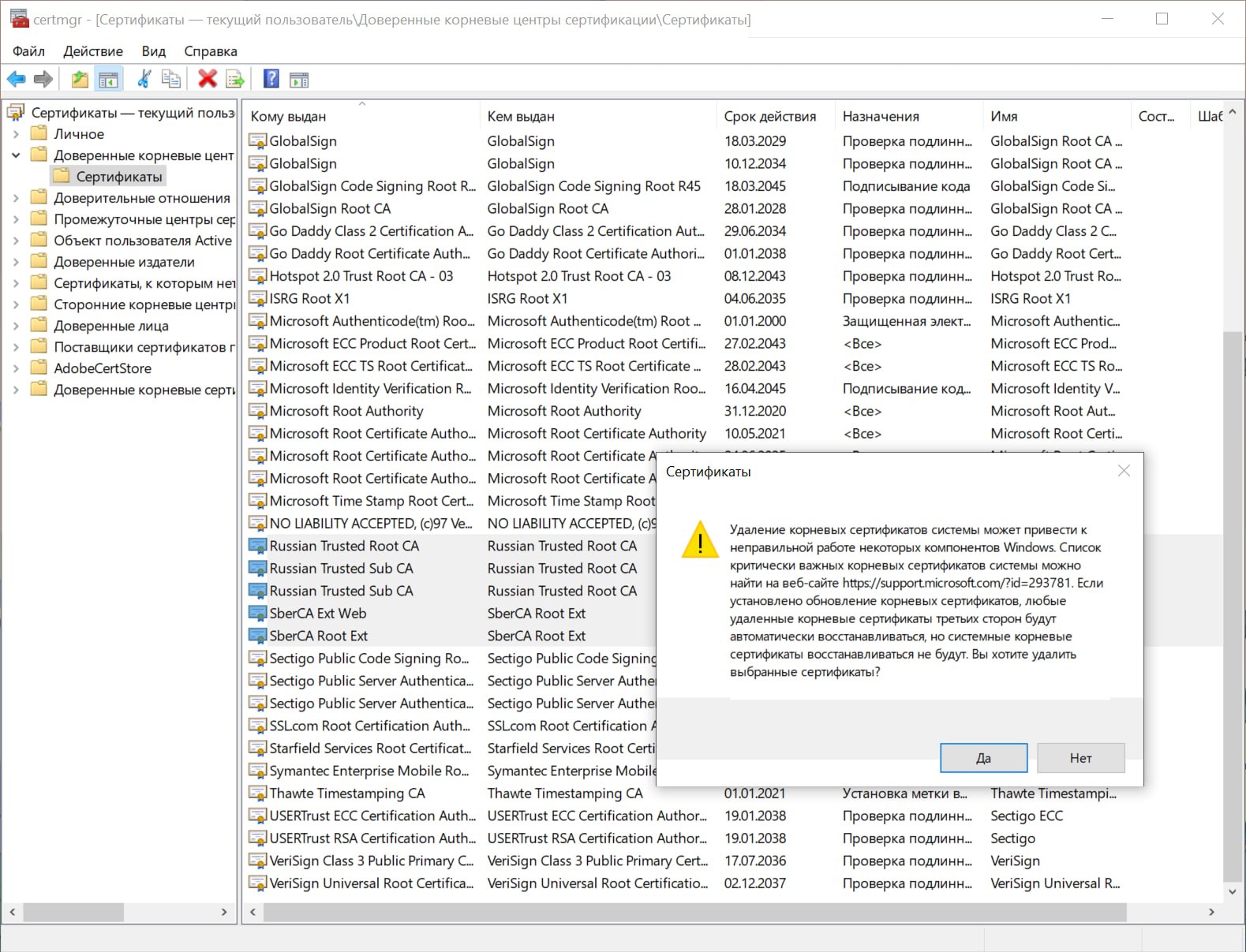Image resolution: width=1246 pixels, height=952 pixels.
Task: Open Help via the question mark icon
Action: click(271, 79)
